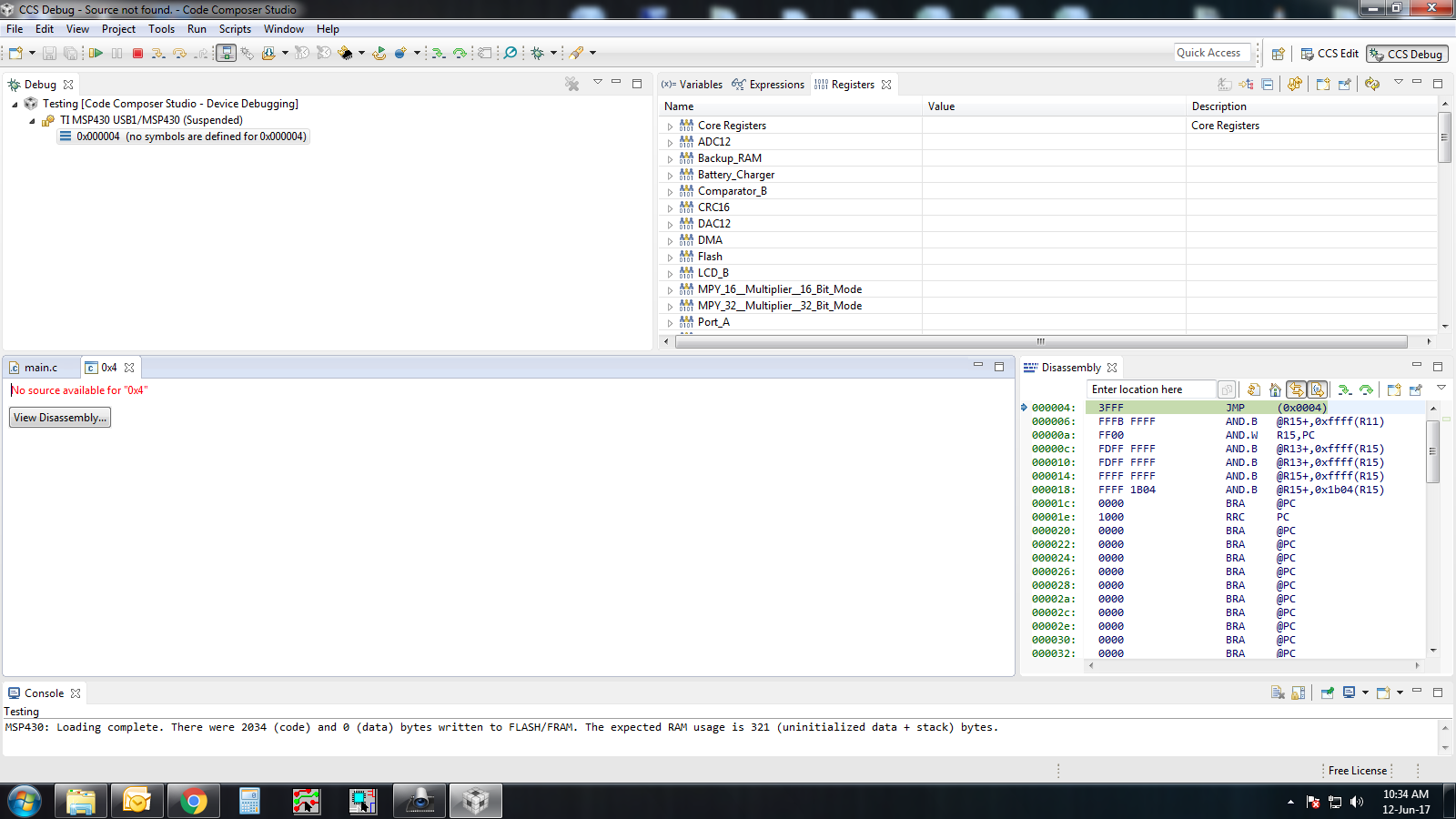Click the Quick Access search field

click(1213, 53)
